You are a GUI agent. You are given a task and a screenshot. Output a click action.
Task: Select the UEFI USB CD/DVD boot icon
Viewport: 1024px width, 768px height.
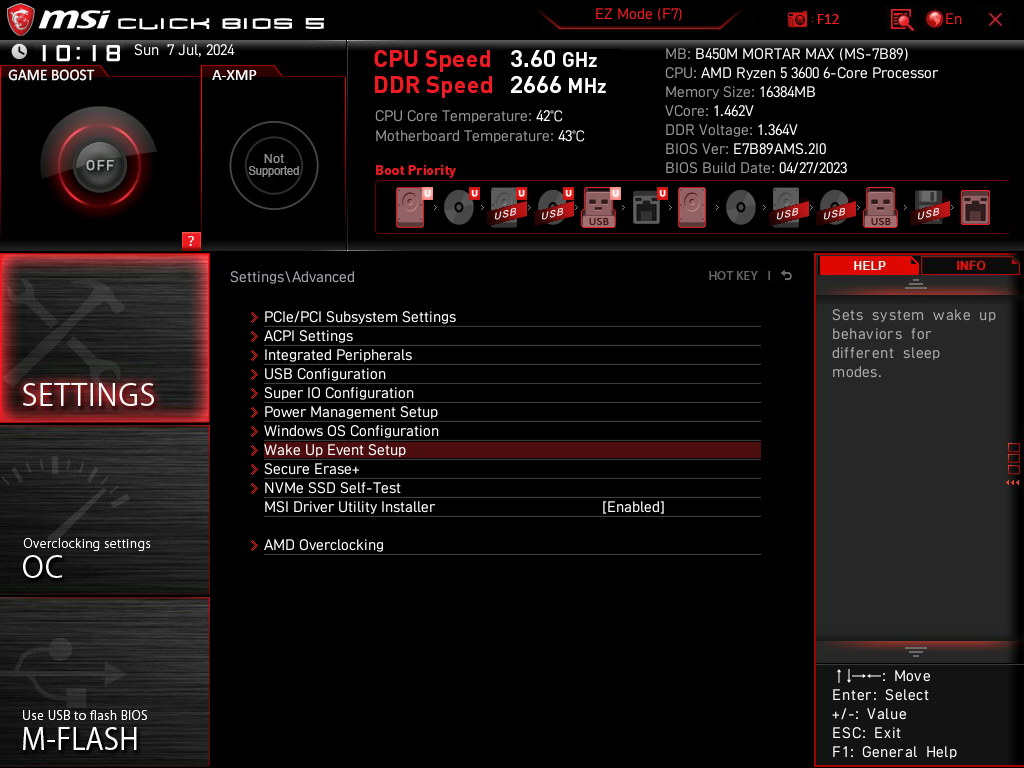[x=555, y=208]
